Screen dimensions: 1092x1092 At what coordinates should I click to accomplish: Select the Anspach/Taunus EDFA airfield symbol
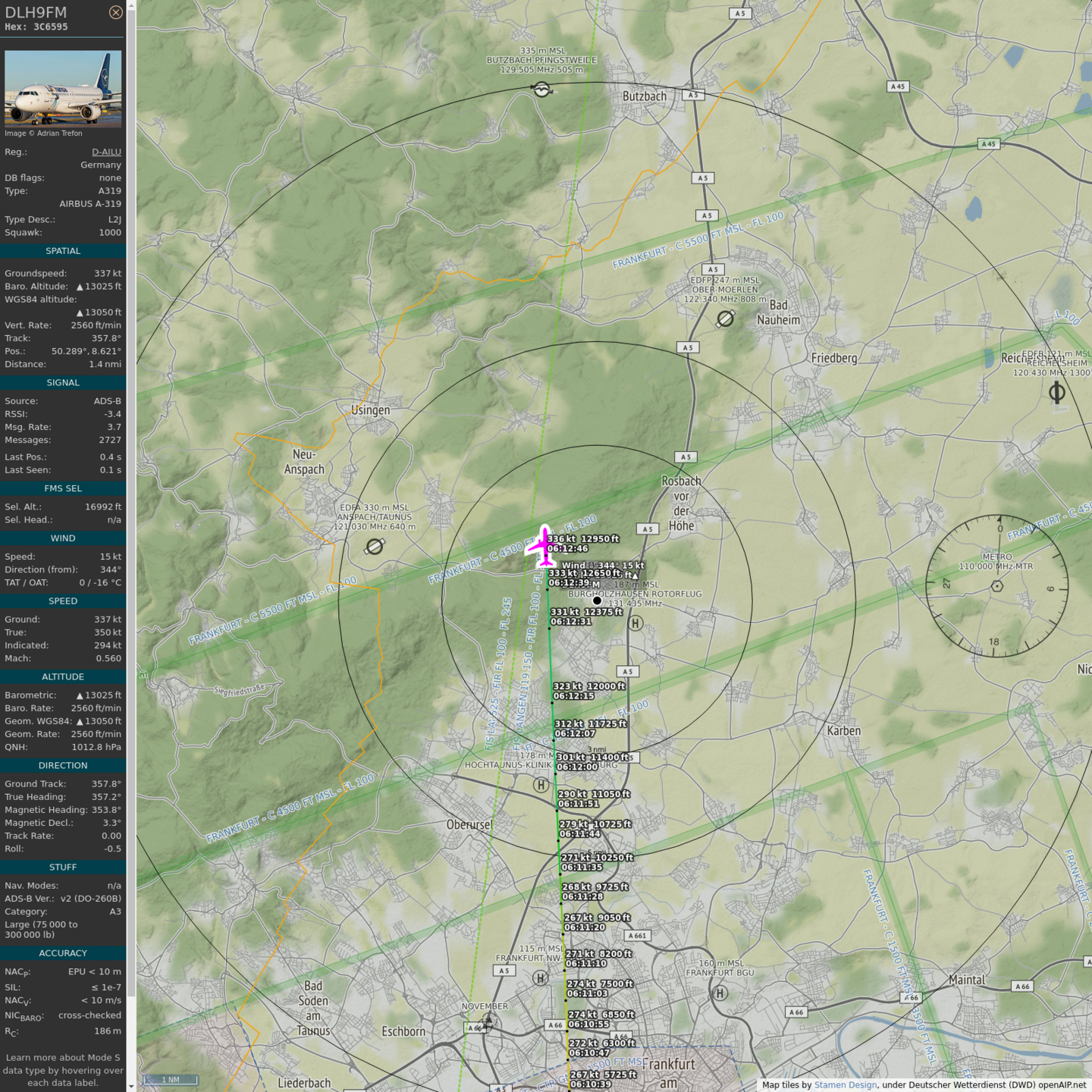(375, 546)
